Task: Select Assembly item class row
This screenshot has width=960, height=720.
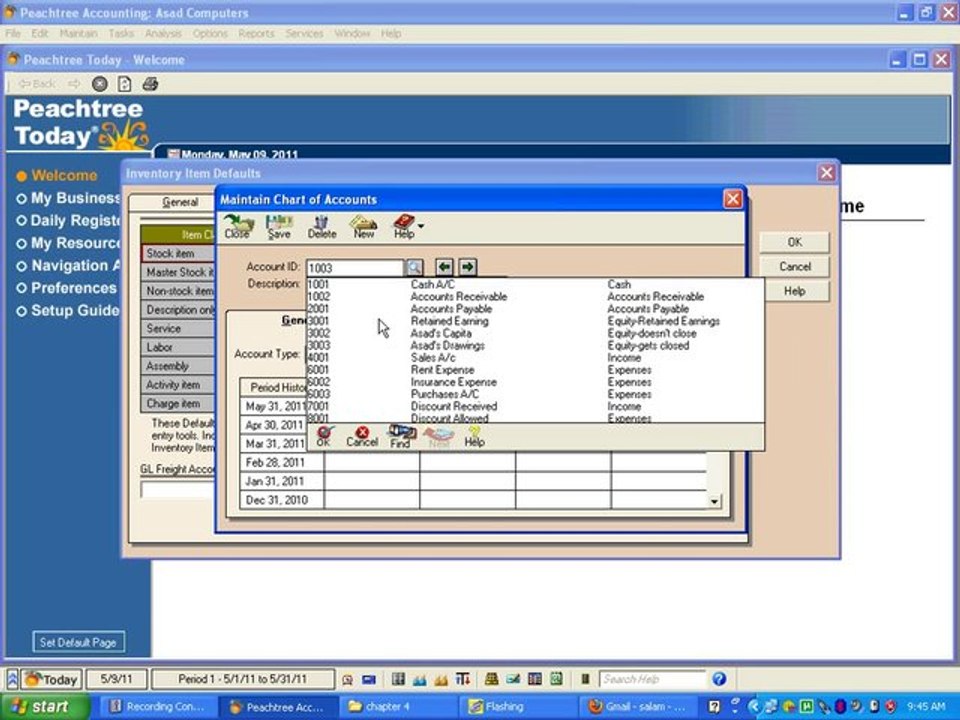Action: point(178,366)
